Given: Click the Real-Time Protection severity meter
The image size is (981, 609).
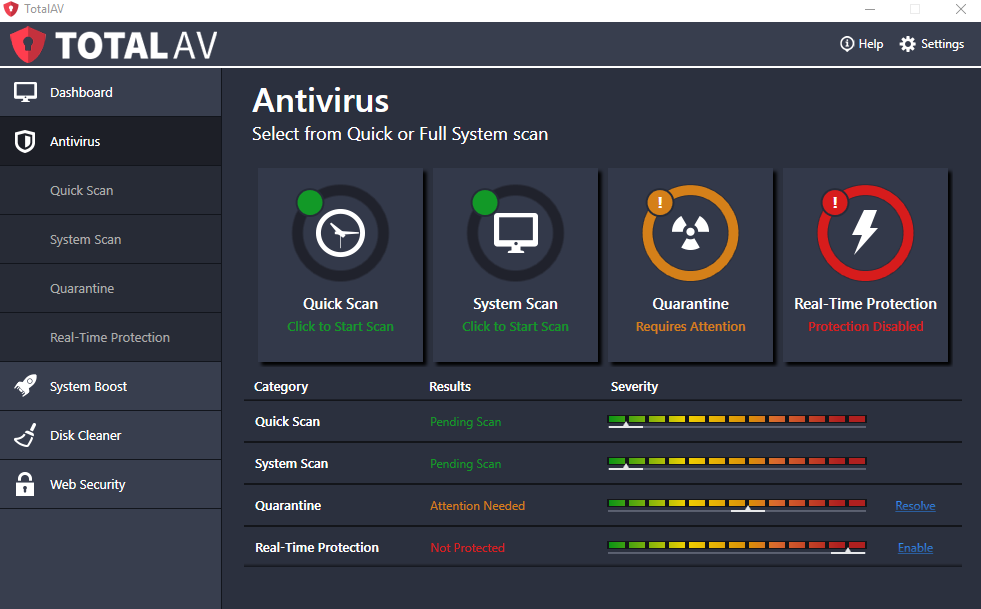Looking at the screenshot, I should point(737,547).
